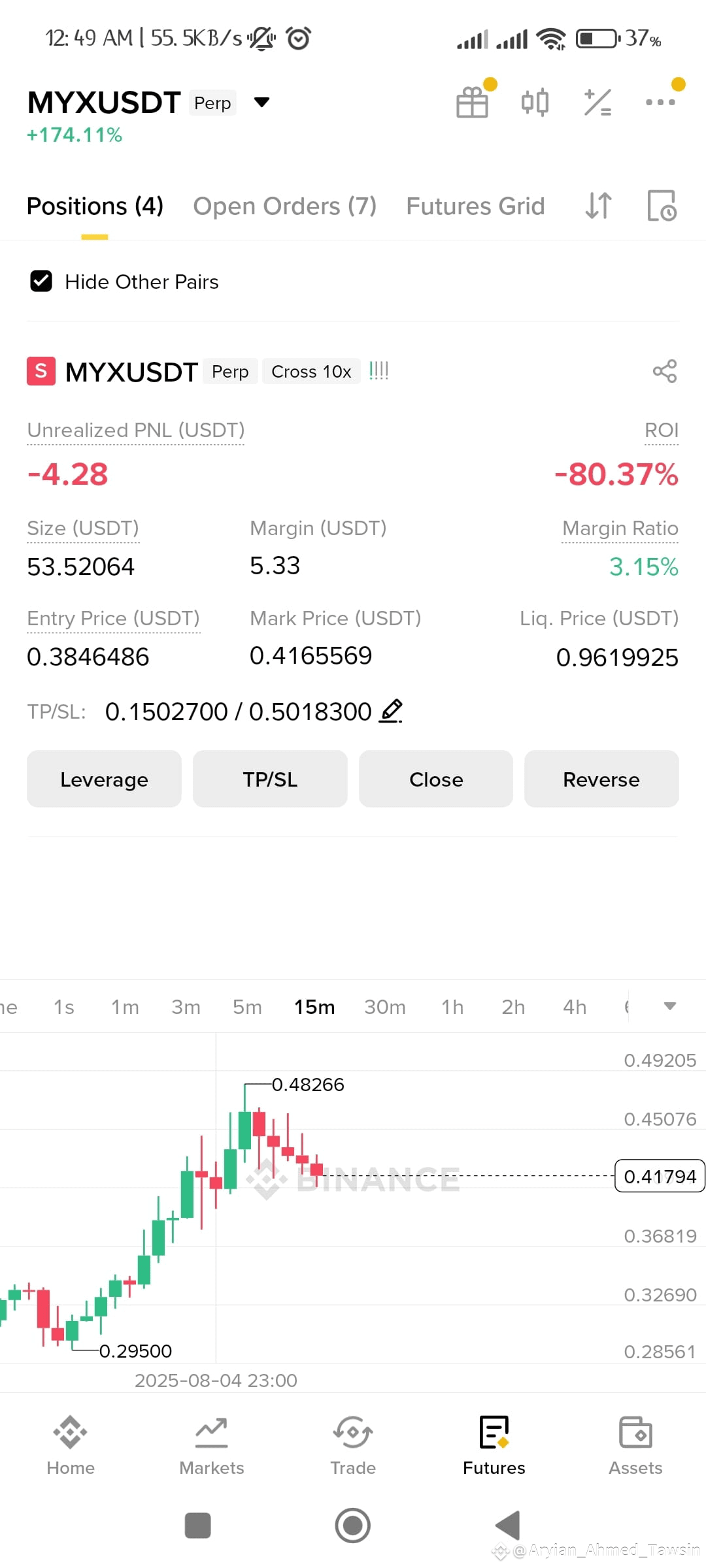Screen dimensions: 706x1568
Task: Tap the Reverse position button
Action: pyautogui.click(x=601, y=779)
